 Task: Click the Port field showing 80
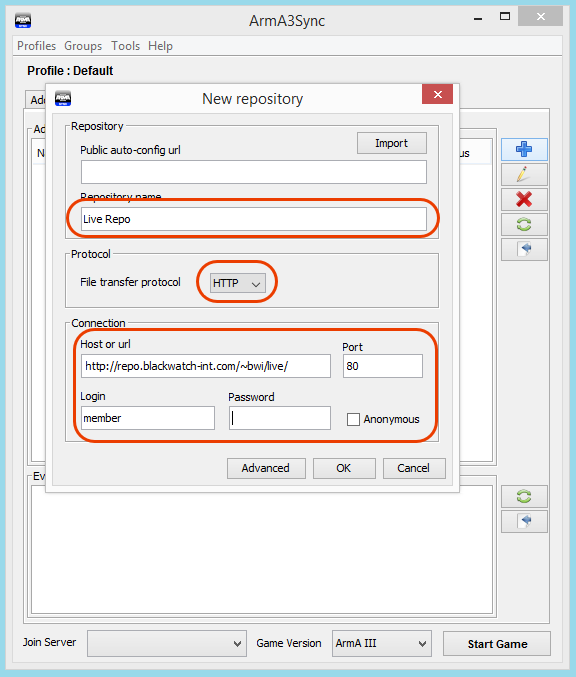pos(383,366)
